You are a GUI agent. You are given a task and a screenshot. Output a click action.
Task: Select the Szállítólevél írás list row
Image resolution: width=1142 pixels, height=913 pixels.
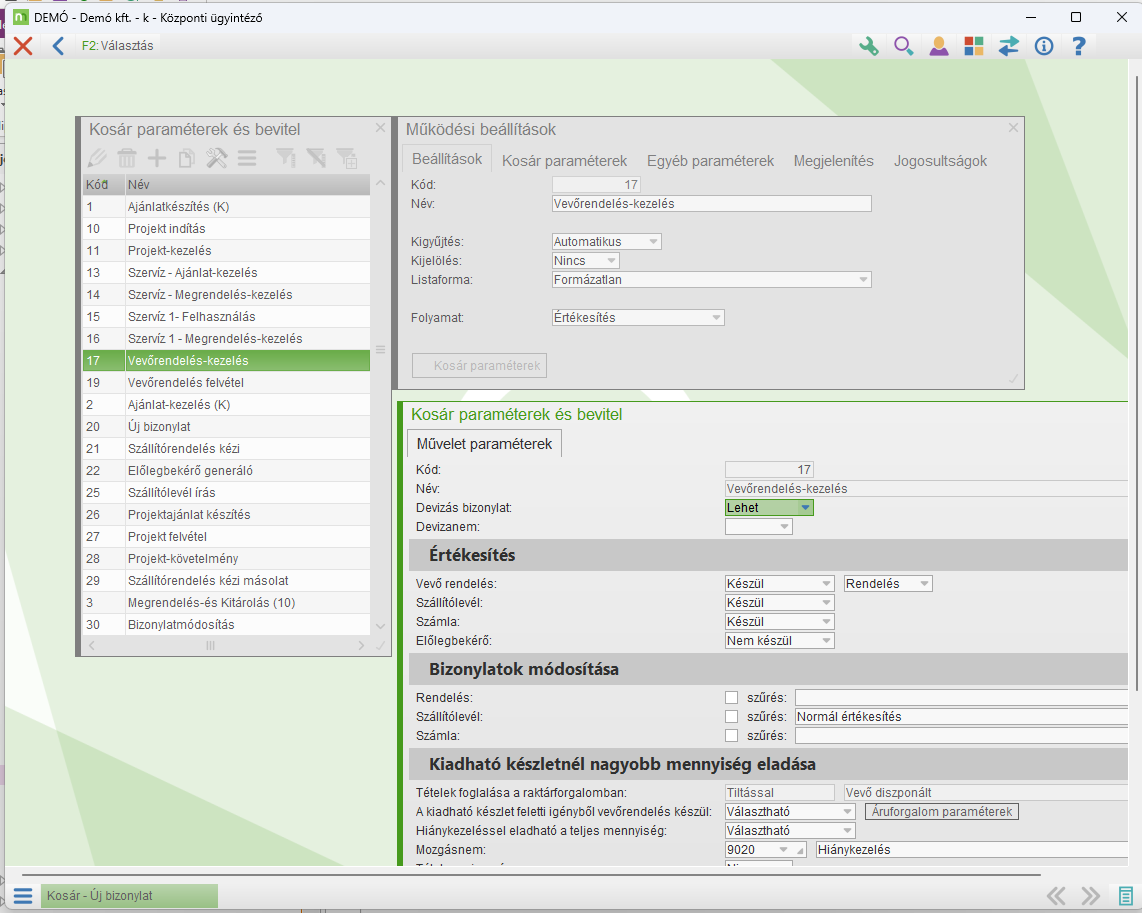click(171, 493)
